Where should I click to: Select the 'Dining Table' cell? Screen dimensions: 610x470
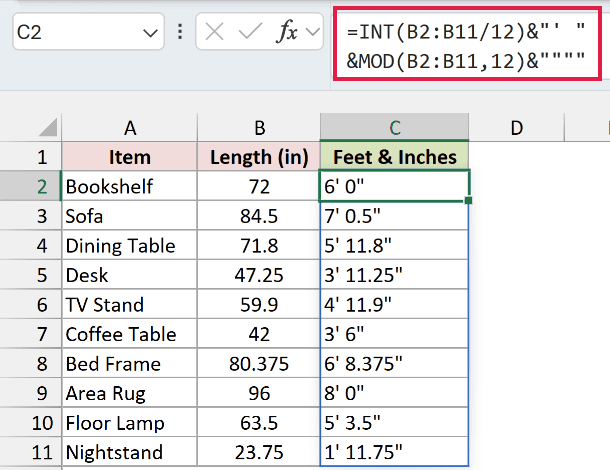pos(130,246)
